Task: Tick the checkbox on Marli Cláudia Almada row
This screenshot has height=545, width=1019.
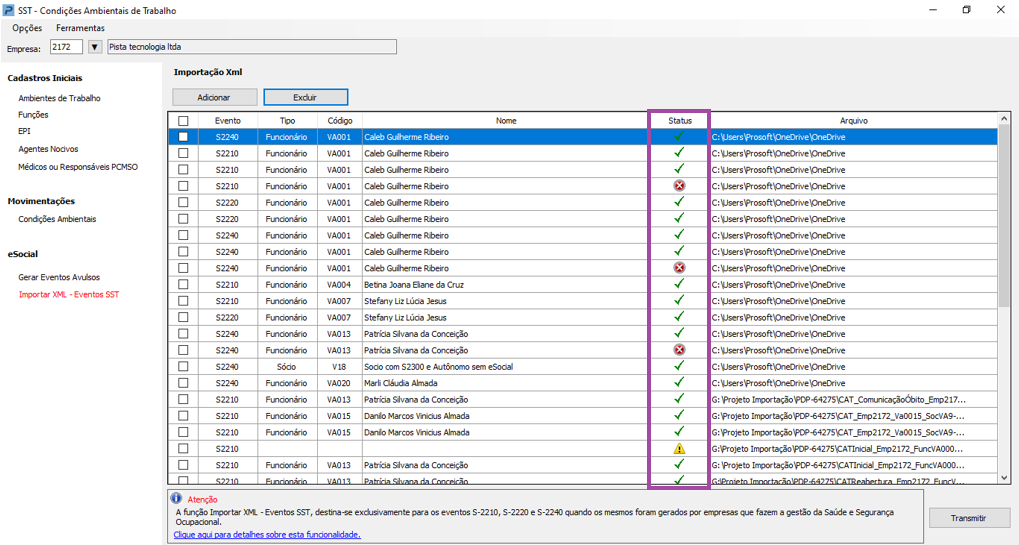Action: pyautogui.click(x=183, y=383)
